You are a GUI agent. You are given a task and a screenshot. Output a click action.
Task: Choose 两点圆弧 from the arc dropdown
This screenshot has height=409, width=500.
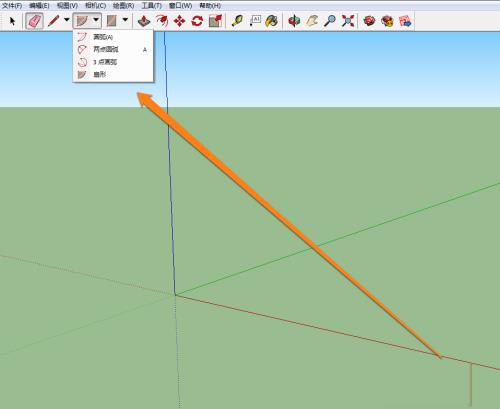click(113, 49)
